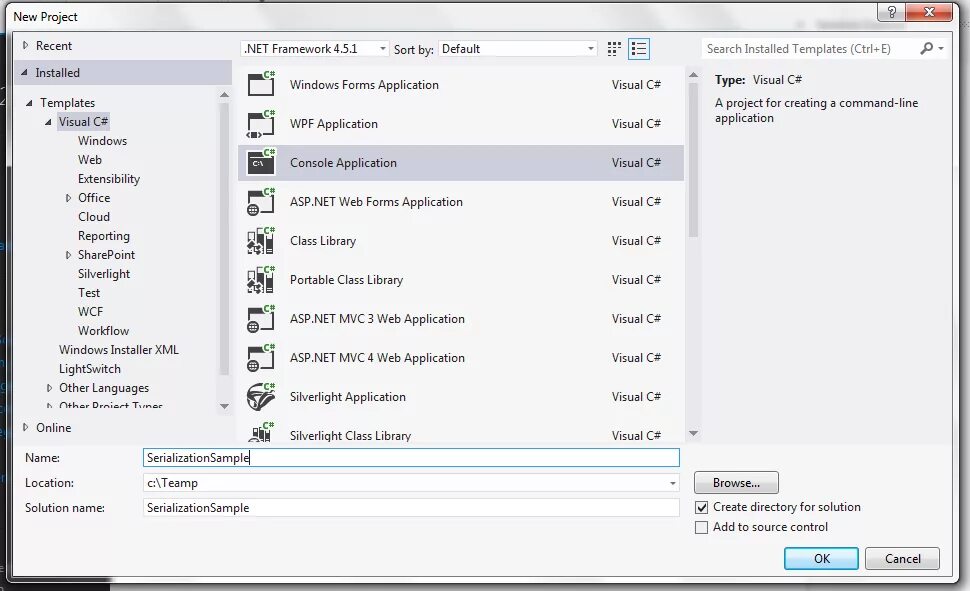Click the category tree scrollbar thumb
970x591 pixels.
[x=224, y=239]
